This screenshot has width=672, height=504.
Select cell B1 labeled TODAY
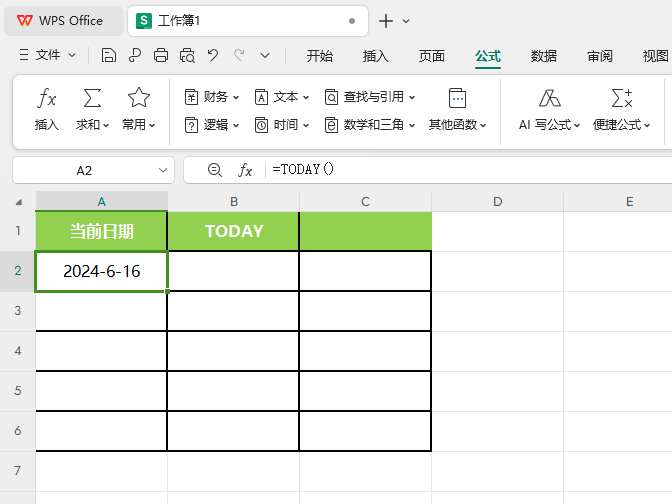tap(233, 231)
